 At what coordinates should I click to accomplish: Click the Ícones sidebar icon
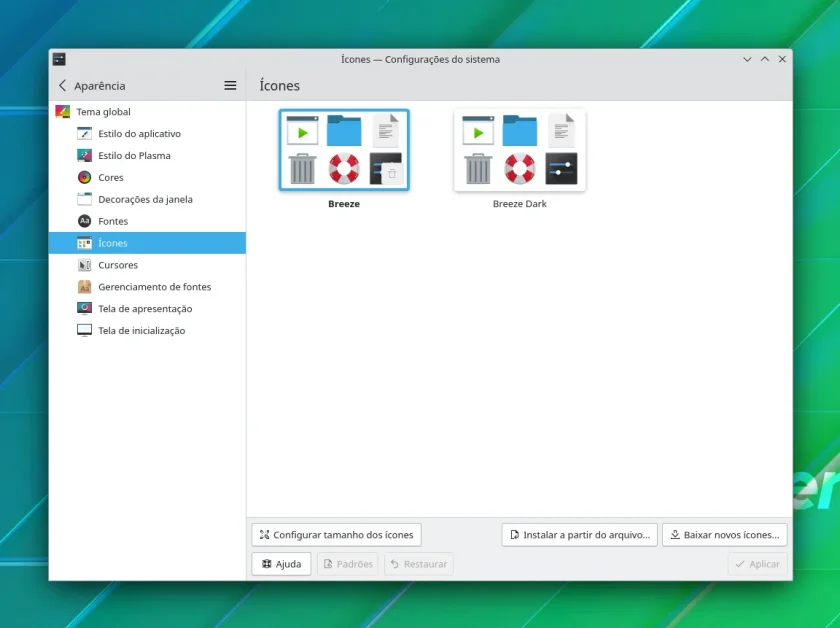[x=85, y=243]
